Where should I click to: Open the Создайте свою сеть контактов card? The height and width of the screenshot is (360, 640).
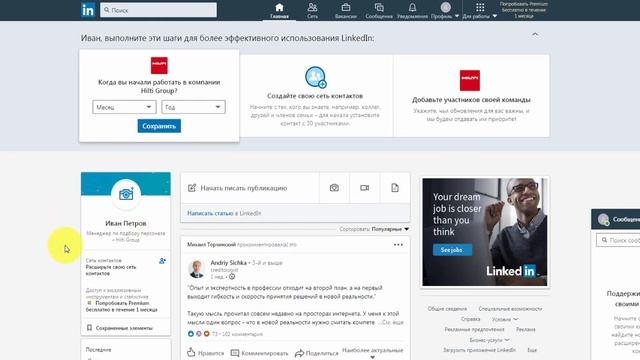(315, 96)
